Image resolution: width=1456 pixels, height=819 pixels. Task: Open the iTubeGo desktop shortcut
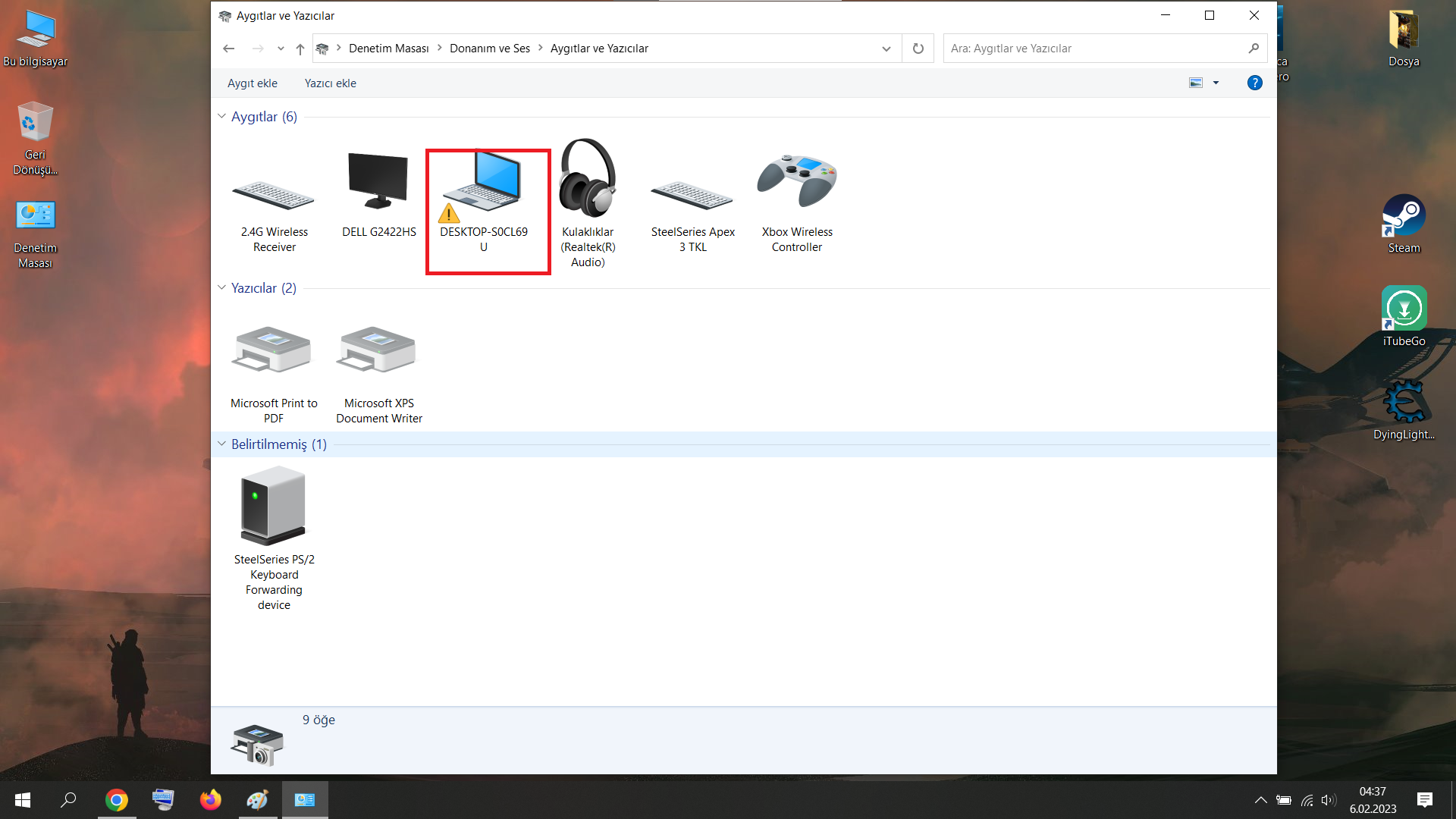[1404, 317]
